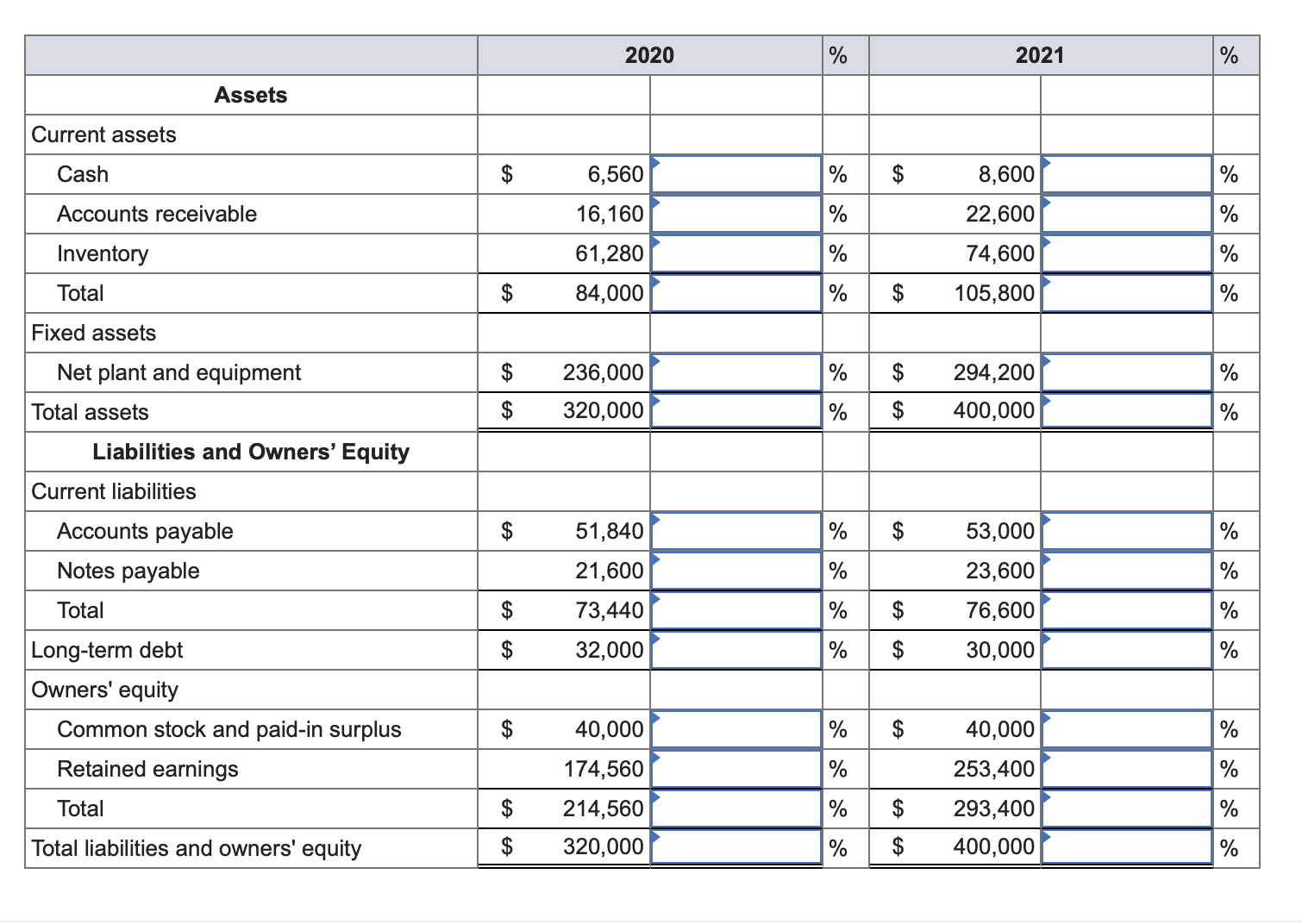
Task: Click 2021 current liabilities Total percentage field
Action: (x=1127, y=610)
